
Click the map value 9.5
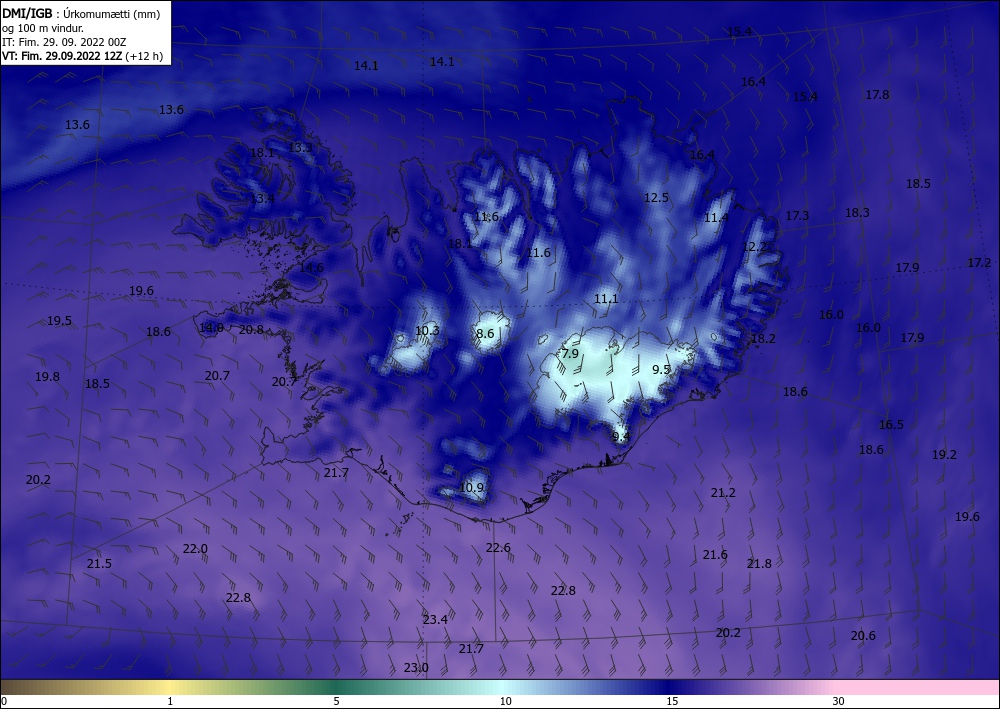click(x=661, y=369)
